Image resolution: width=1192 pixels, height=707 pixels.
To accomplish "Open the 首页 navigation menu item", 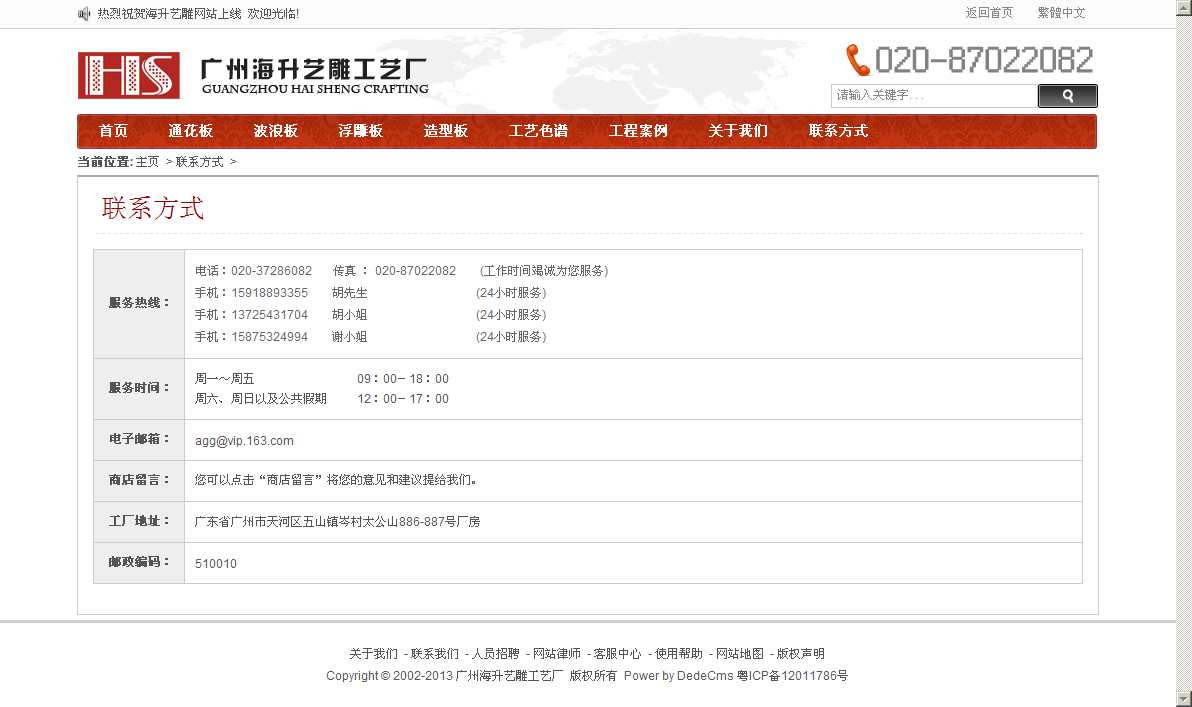I will [113, 131].
